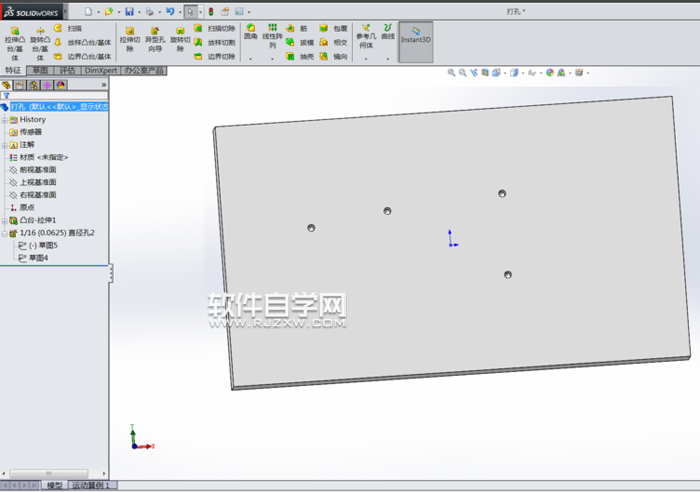700x492 pixels.
Task: Expand the History folder node
Action: (x=4, y=120)
